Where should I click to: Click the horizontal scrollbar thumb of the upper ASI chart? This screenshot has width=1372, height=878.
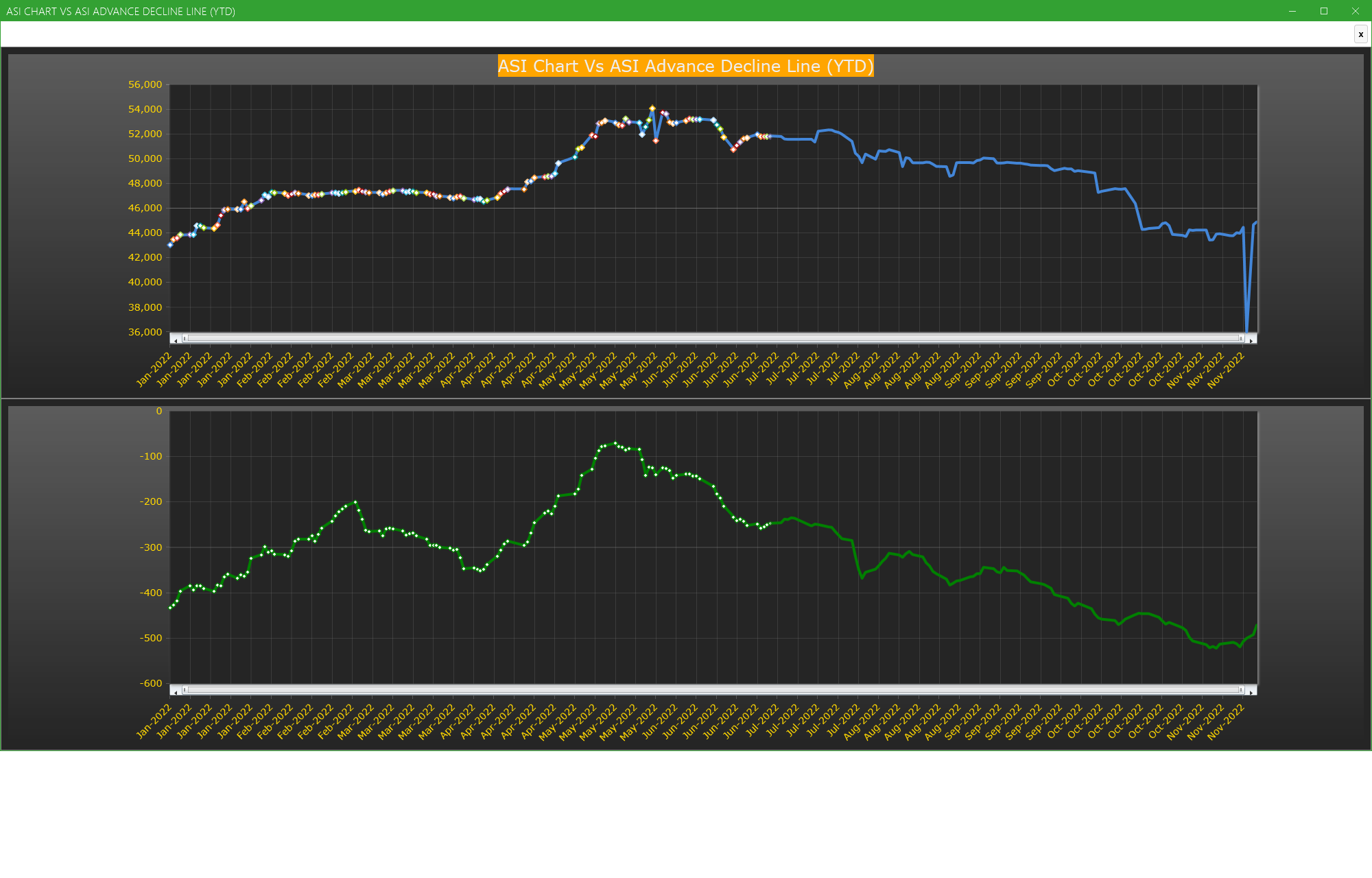pyautogui.click(x=713, y=338)
